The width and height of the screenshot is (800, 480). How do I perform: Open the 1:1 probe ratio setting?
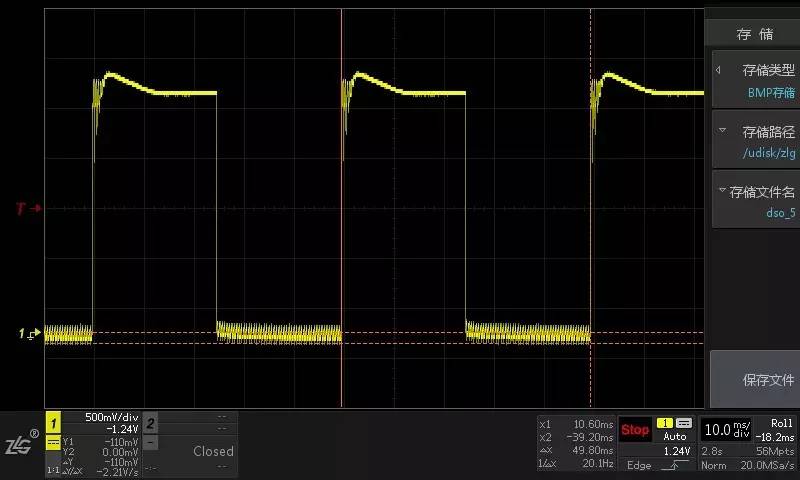(53, 469)
